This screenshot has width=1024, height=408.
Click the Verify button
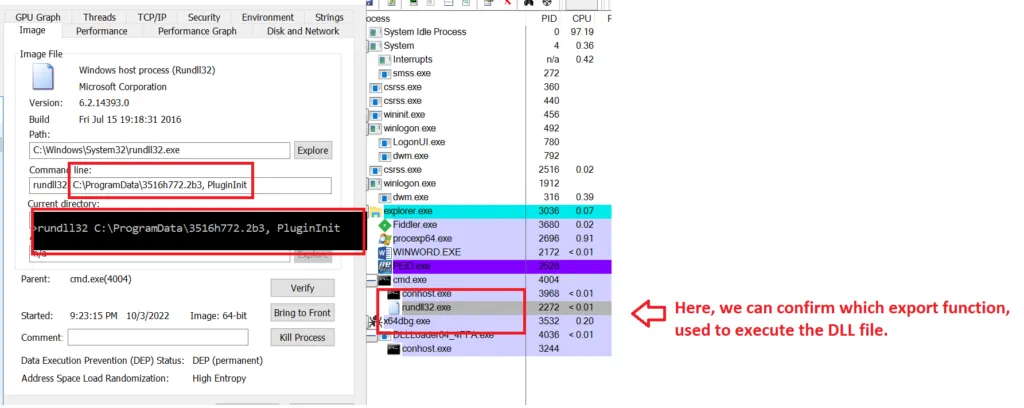pyautogui.click(x=302, y=288)
